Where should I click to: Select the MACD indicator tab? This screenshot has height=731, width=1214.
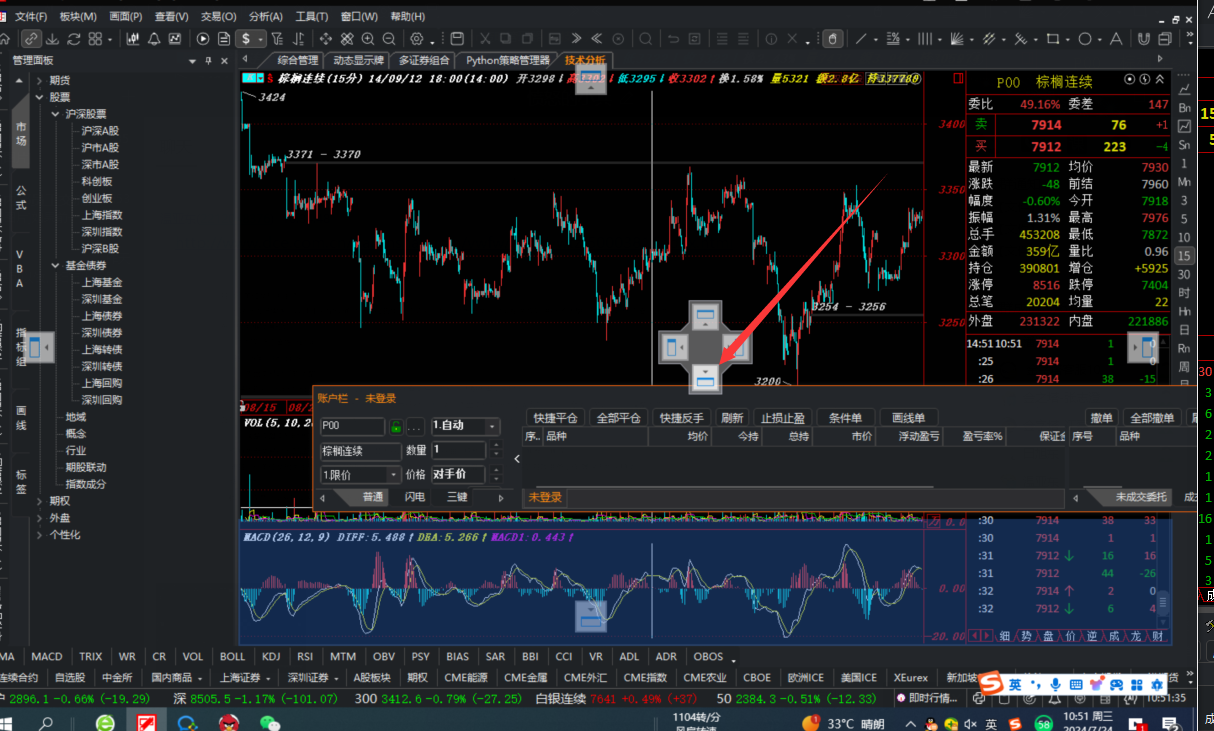coord(46,657)
